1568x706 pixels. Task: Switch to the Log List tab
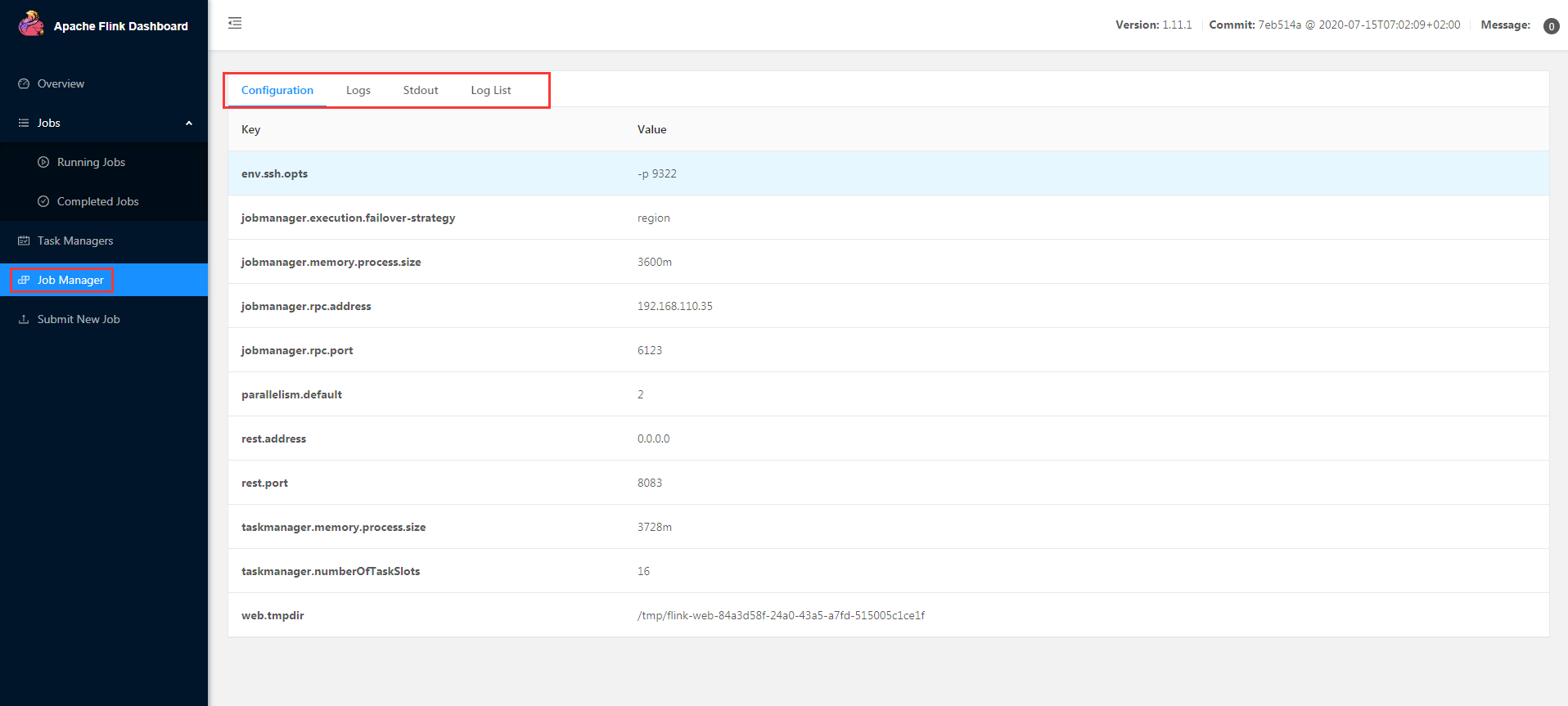[x=491, y=90]
